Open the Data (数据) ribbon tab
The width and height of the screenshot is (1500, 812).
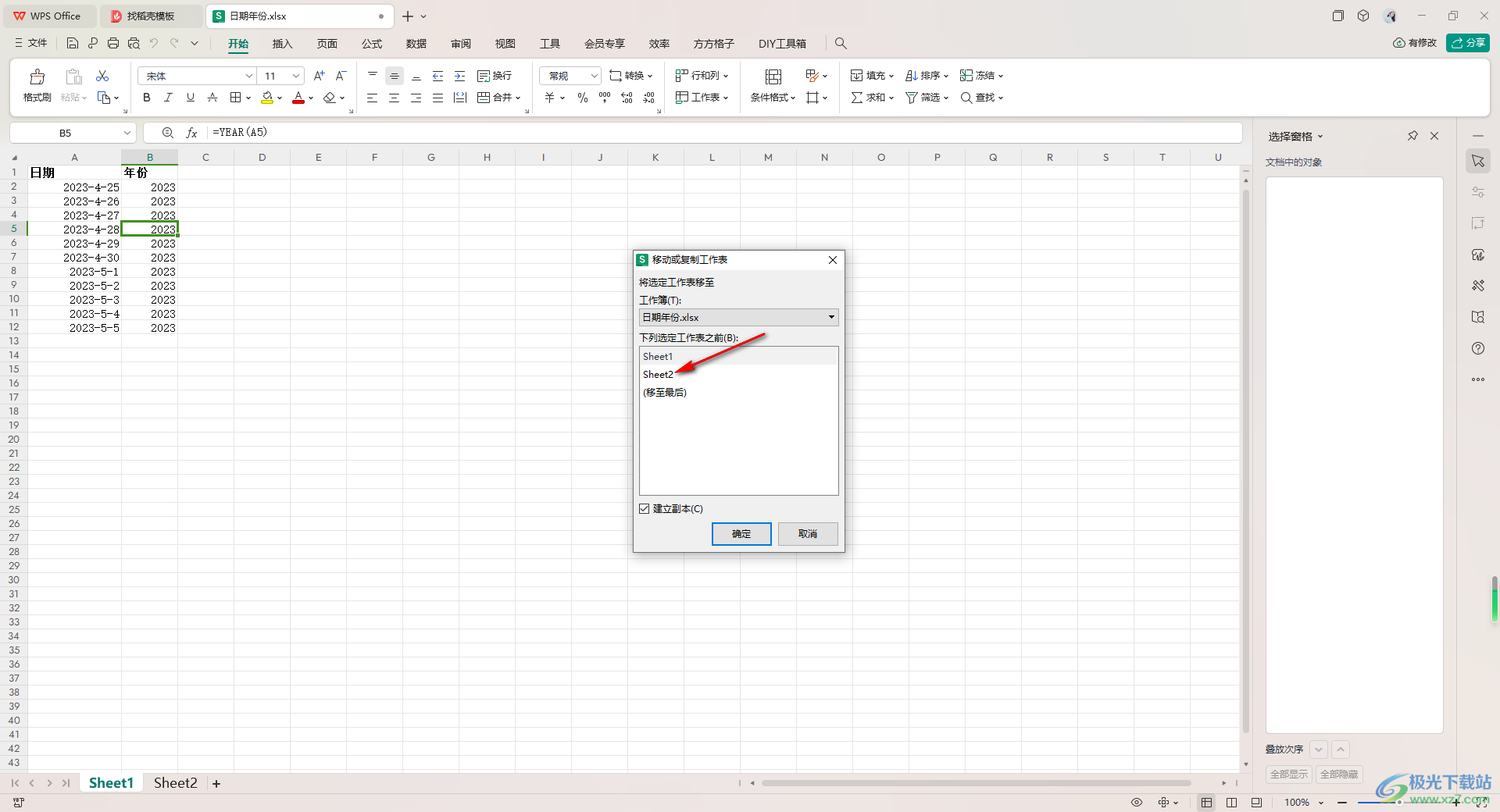(x=416, y=44)
